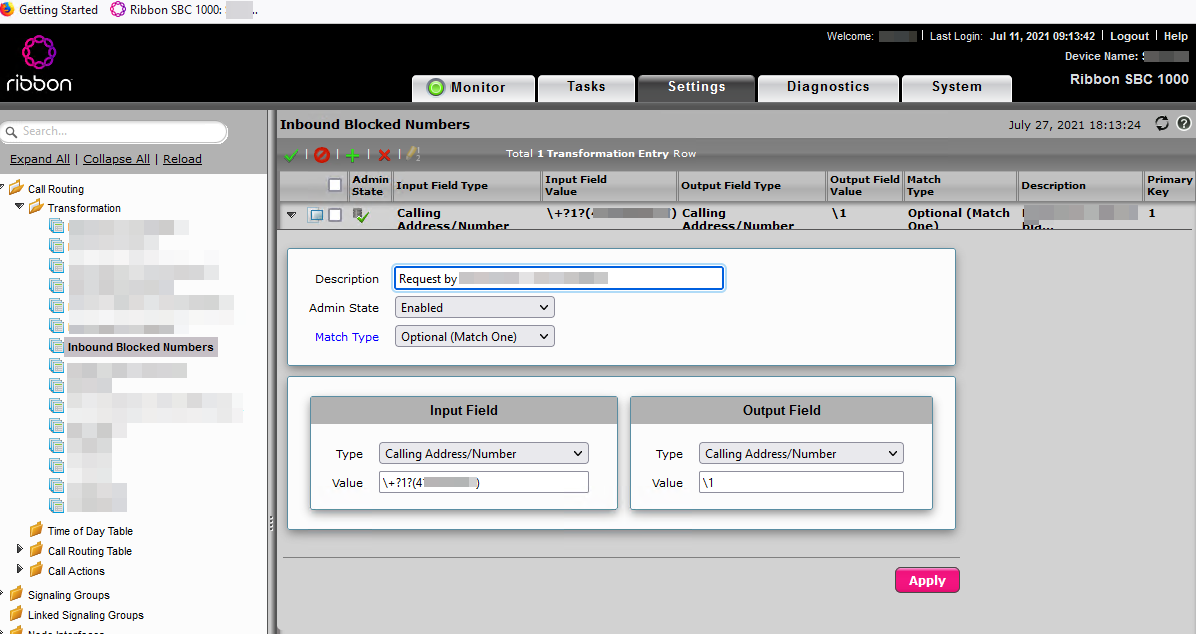Open the question mark help icon
Image resolution: width=1196 pixels, height=634 pixels.
tap(1184, 124)
